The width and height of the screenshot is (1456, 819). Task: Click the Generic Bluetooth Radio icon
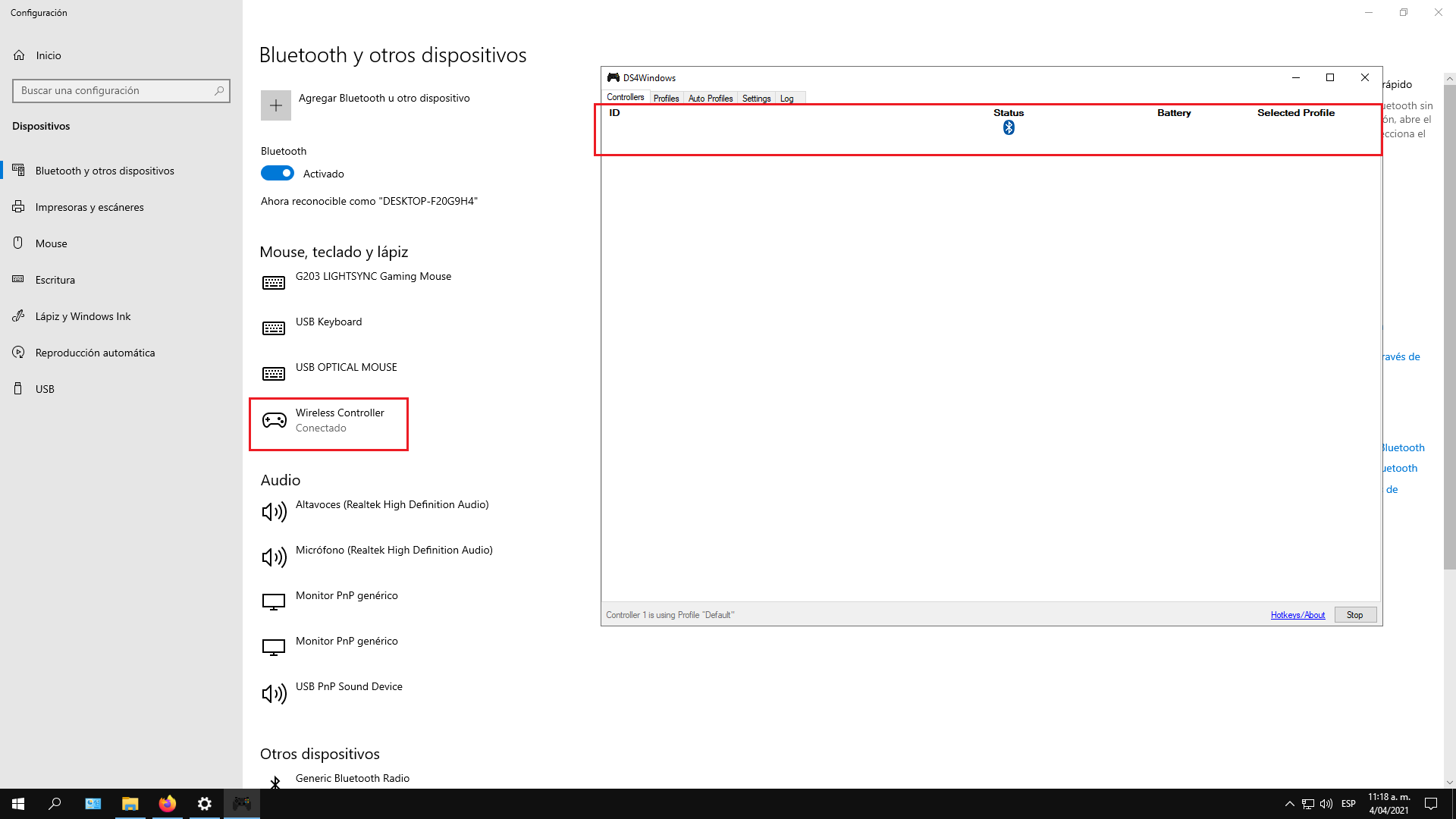click(x=275, y=782)
